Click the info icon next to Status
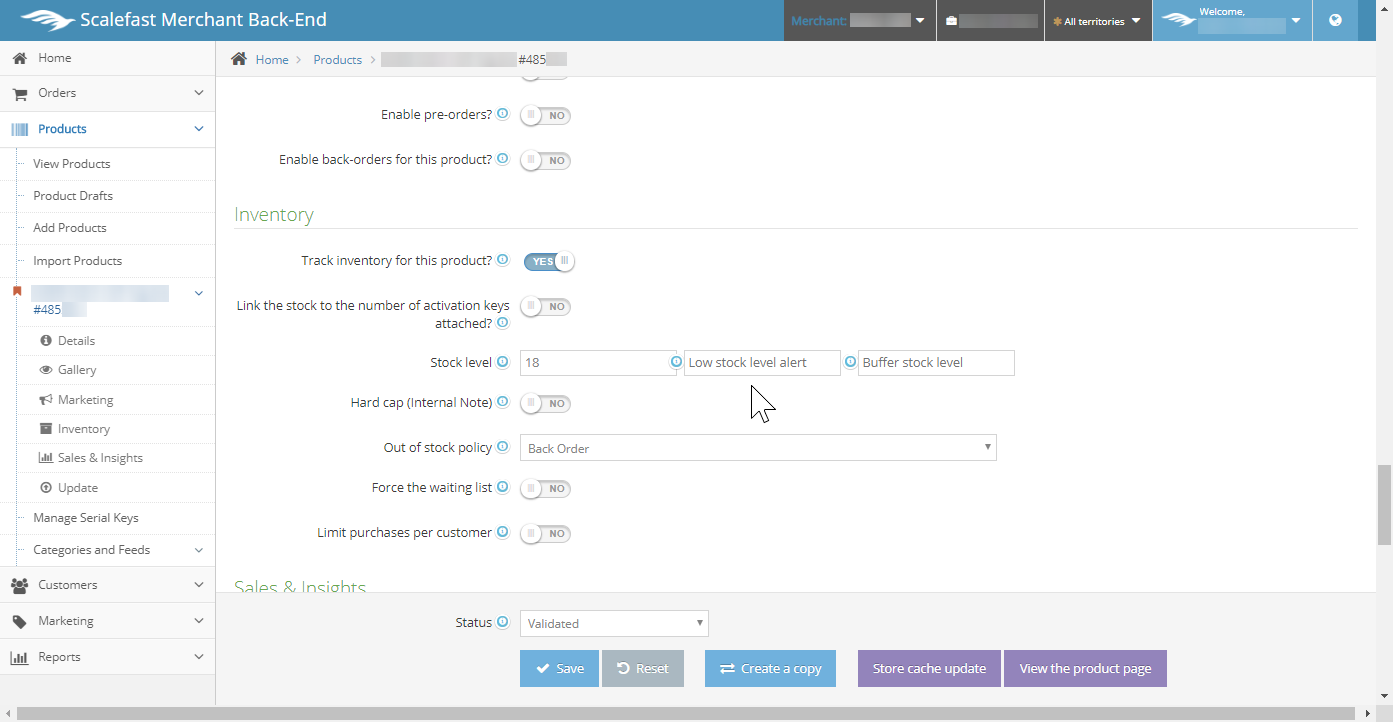 503,622
